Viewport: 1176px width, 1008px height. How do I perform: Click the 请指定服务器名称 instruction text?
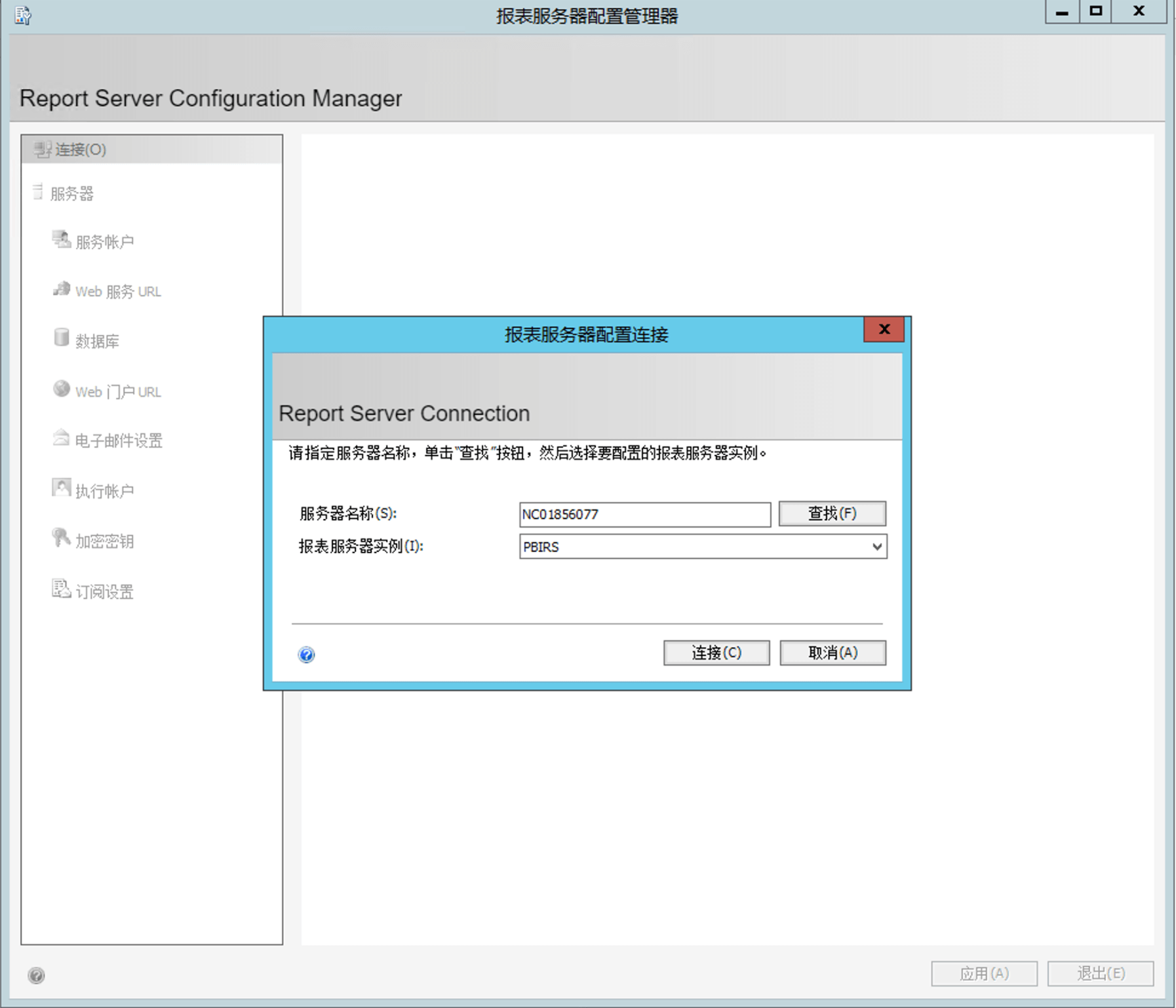(528, 453)
